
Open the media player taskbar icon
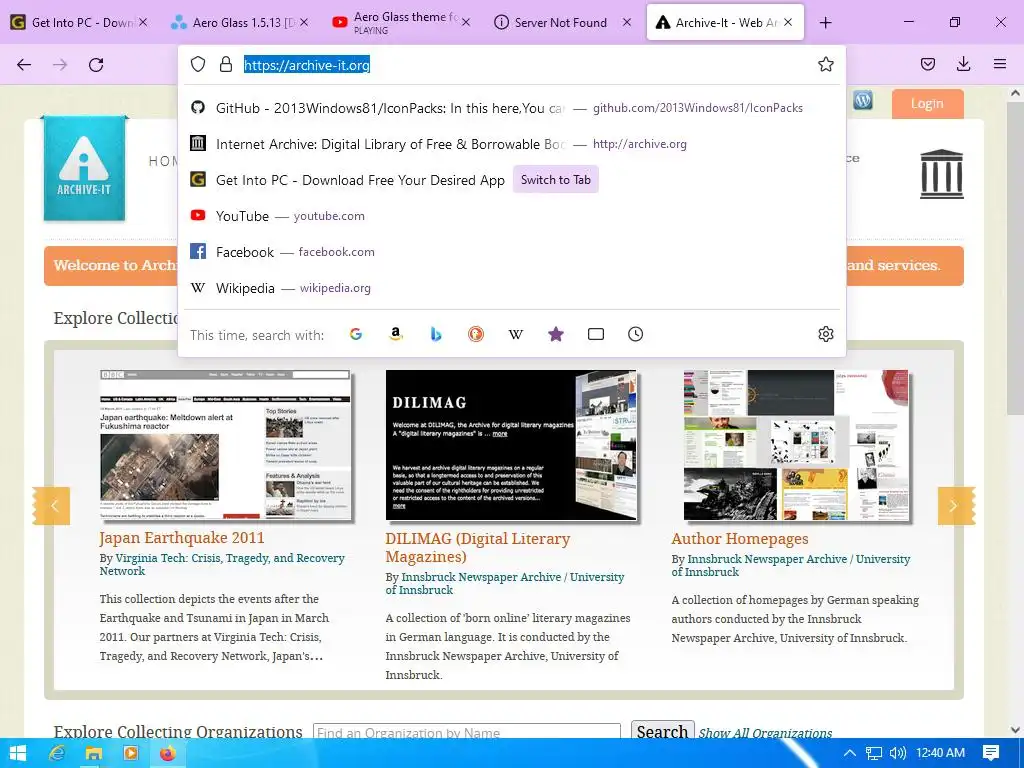coord(131,754)
